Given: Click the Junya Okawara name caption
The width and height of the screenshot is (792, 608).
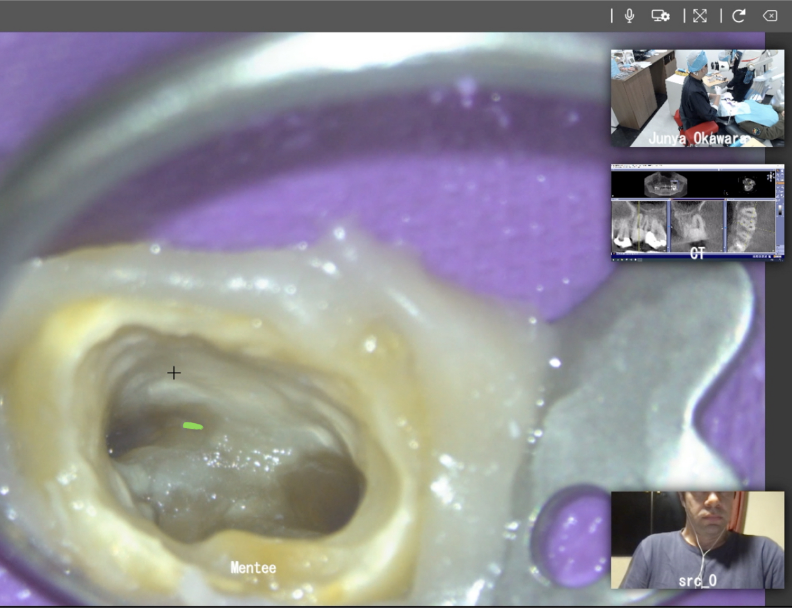Looking at the screenshot, I should point(697,139).
